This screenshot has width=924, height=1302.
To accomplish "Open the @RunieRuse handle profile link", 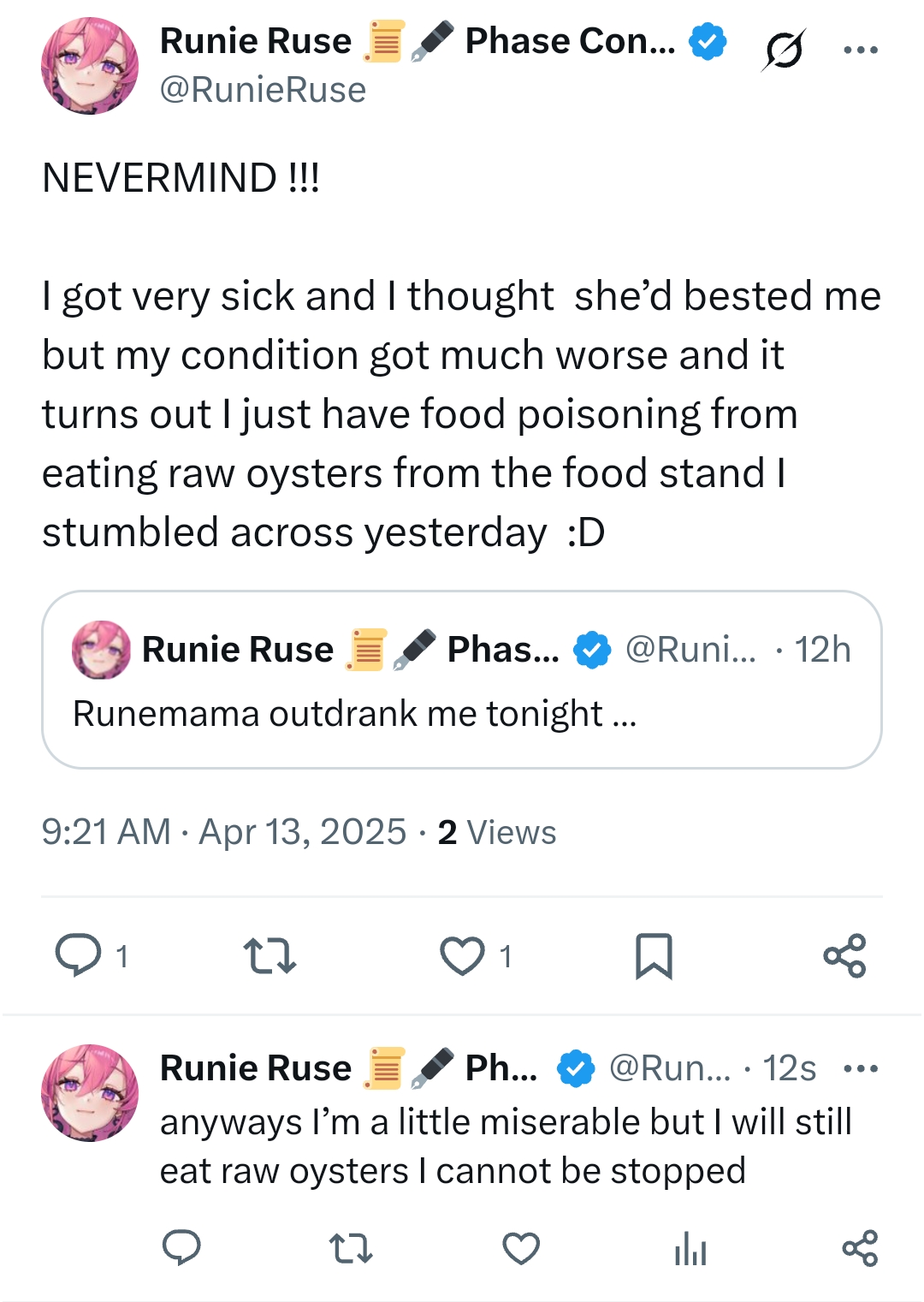I will tap(263, 90).
